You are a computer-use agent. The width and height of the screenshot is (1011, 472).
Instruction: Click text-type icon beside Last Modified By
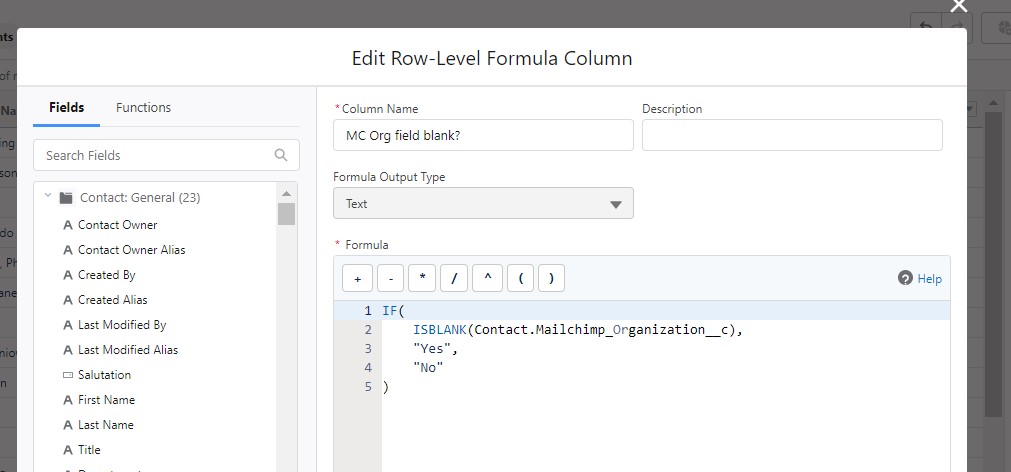coord(68,326)
